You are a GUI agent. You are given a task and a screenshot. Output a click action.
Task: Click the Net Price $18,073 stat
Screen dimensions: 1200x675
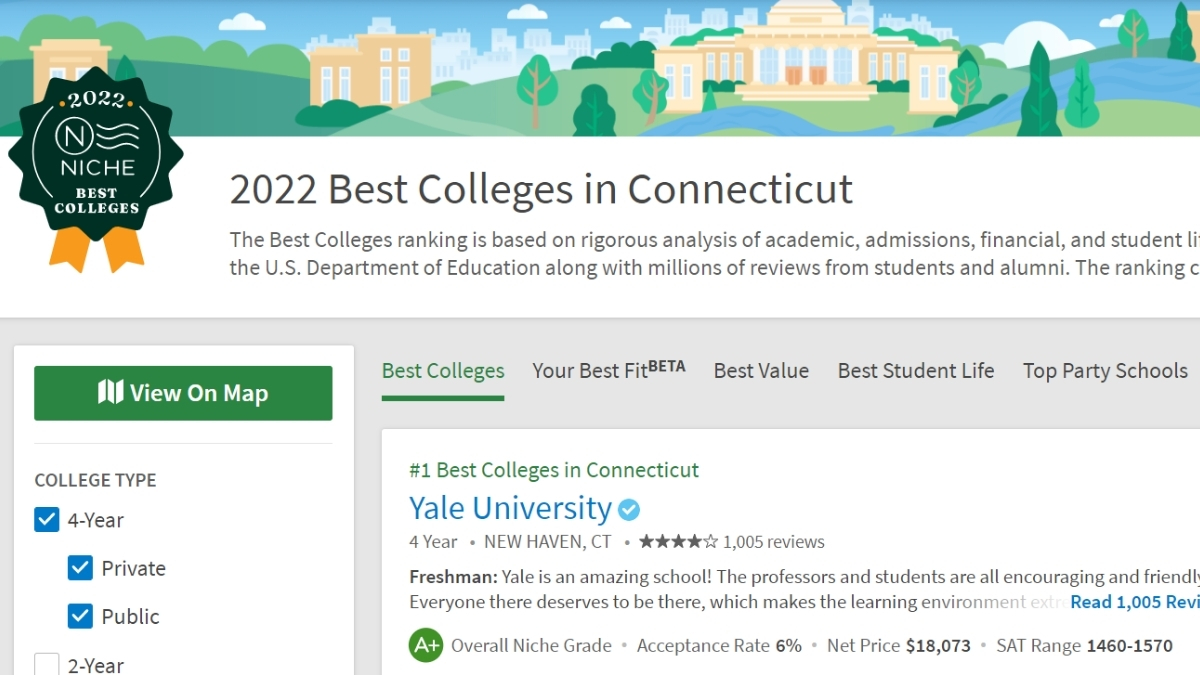pos(898,646)
